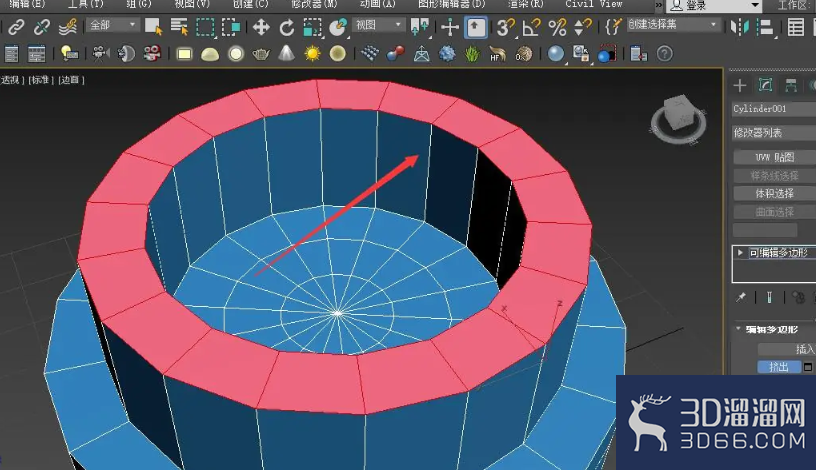Toggle Angle Snap button

coord(531,27)
